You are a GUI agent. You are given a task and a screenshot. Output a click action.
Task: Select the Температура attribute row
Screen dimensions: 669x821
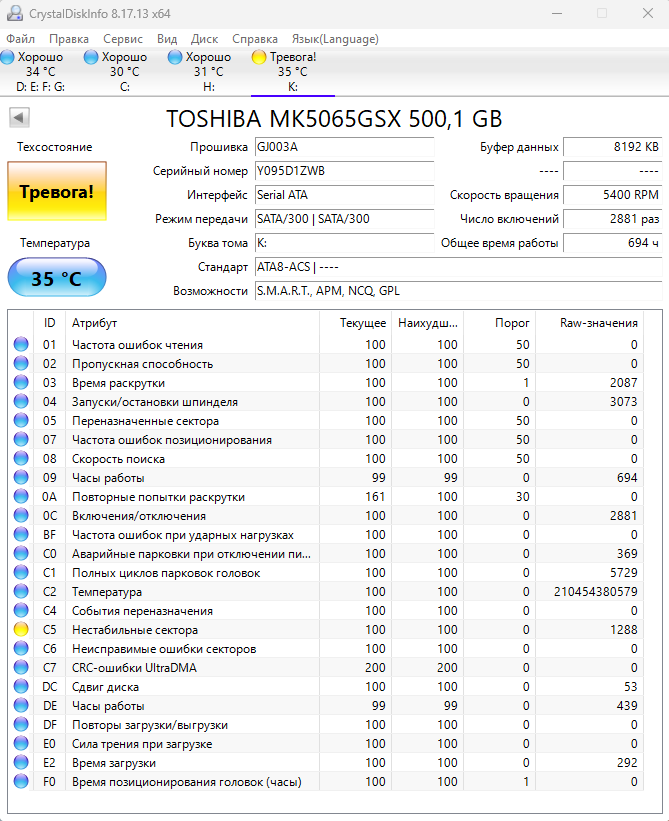tap(326, 592)
